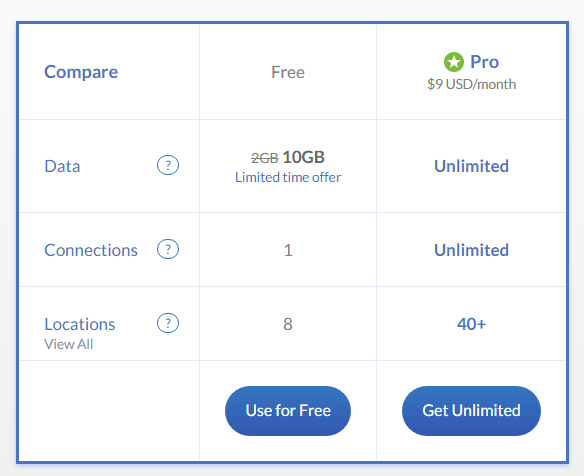Screen dimensions: 584x476
Task: Select the Pro plan heading
Action: [x=484, y=62]
